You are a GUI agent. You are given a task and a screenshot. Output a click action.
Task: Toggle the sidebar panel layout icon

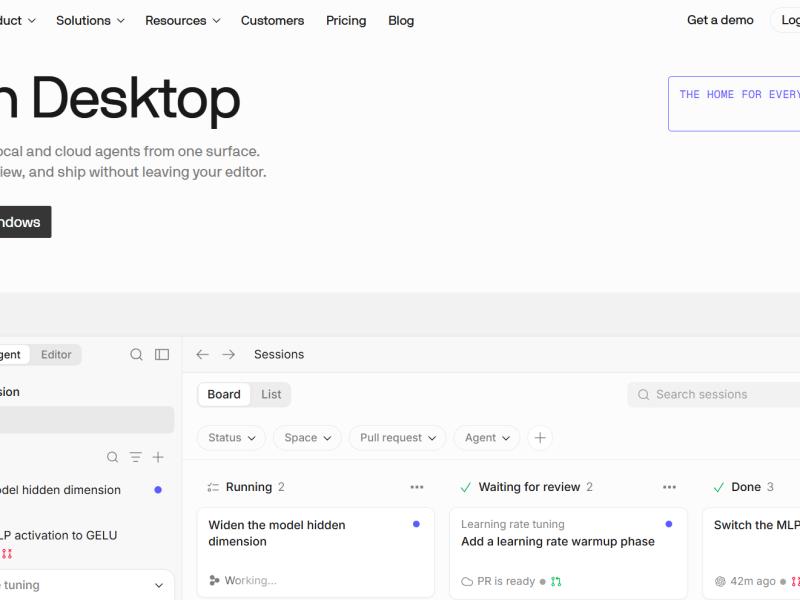162,355
